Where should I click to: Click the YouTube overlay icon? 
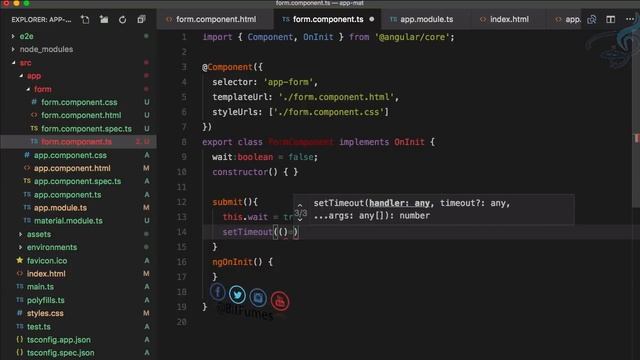click(280, 301)
